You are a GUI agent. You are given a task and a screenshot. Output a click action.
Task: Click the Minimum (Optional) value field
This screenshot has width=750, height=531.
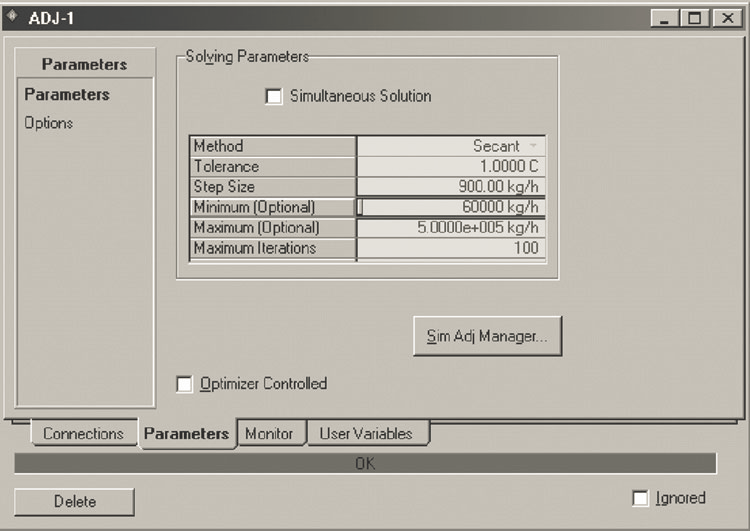tap(451, 208)
